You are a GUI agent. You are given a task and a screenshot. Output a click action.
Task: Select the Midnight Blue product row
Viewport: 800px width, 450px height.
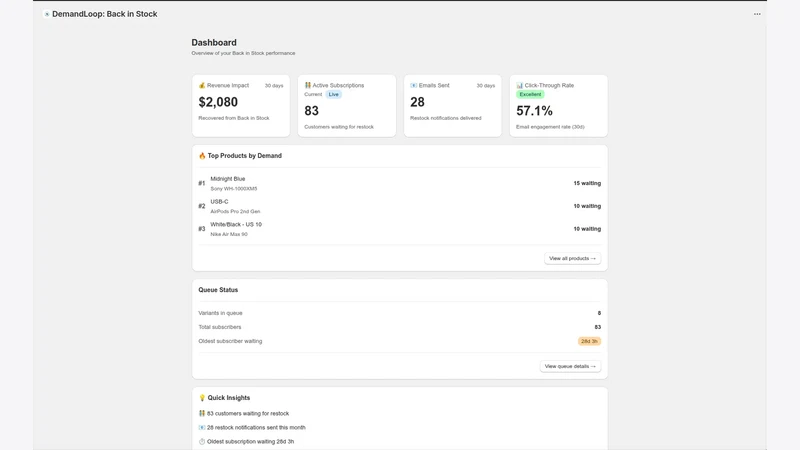point(399,183)
